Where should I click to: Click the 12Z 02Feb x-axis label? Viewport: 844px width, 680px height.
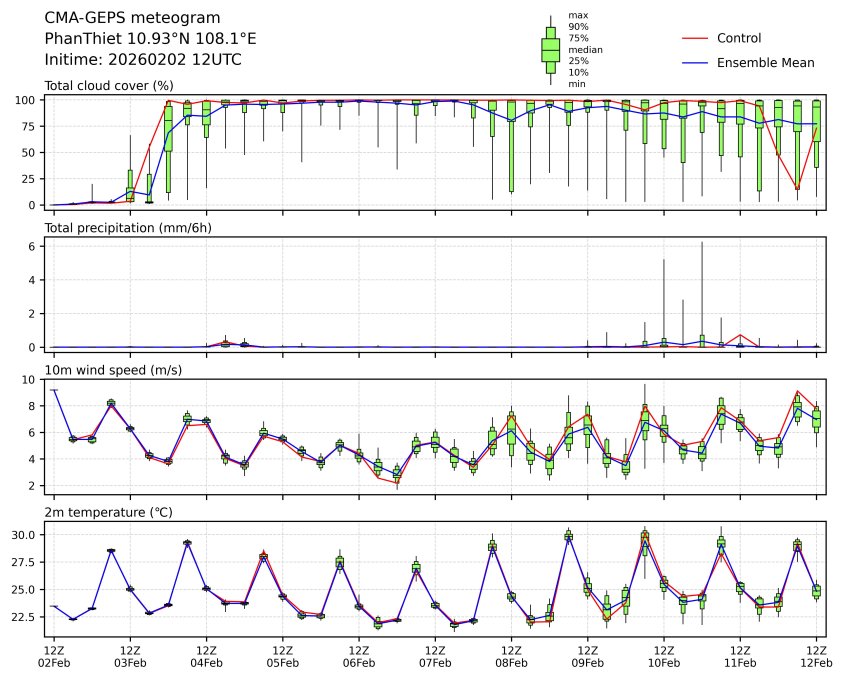pyautogui.click(x=54, y=656)
